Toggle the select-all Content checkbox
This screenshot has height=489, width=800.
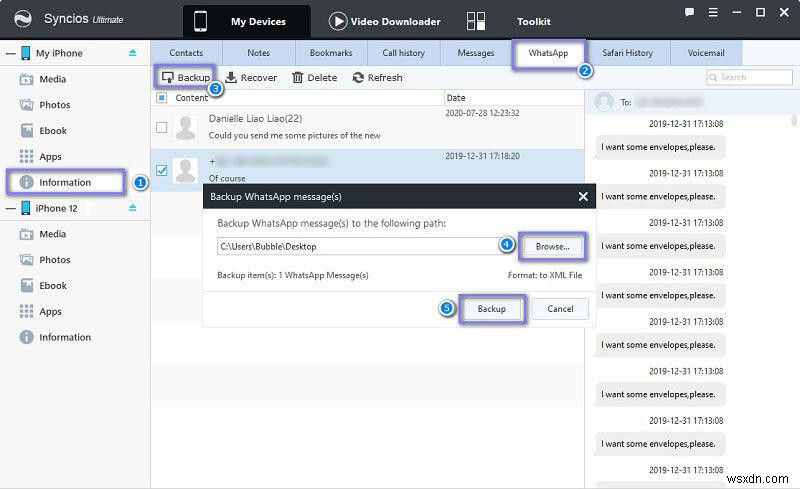(162, 97)
